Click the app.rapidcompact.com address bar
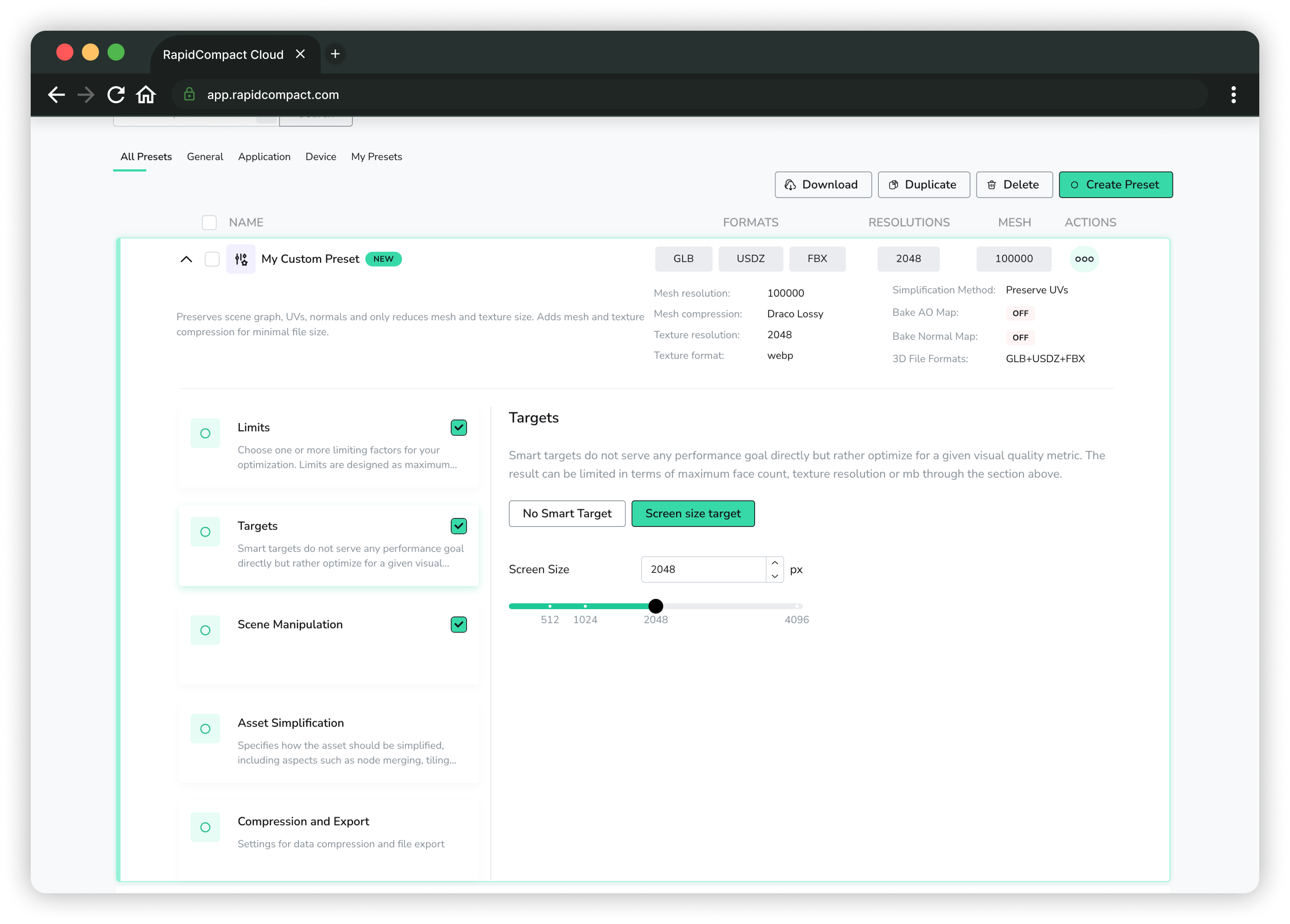Screen dimensions: 1290x924 (x=689, y=94)
